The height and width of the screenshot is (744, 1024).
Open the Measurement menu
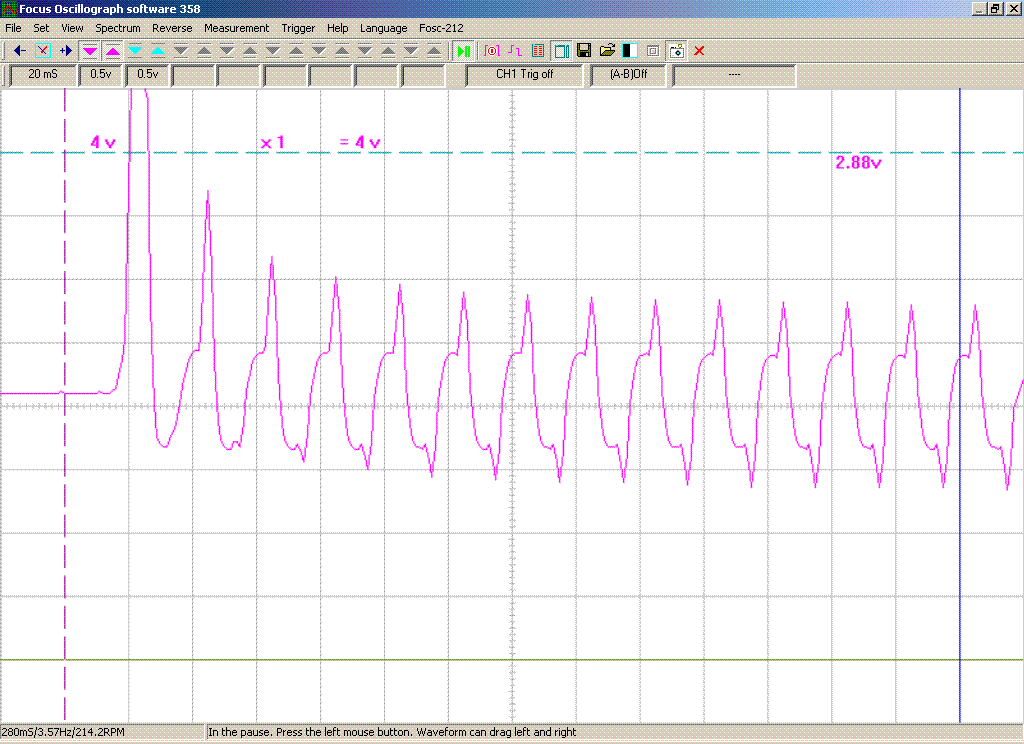pyautogui.click(x=236, y=28)
